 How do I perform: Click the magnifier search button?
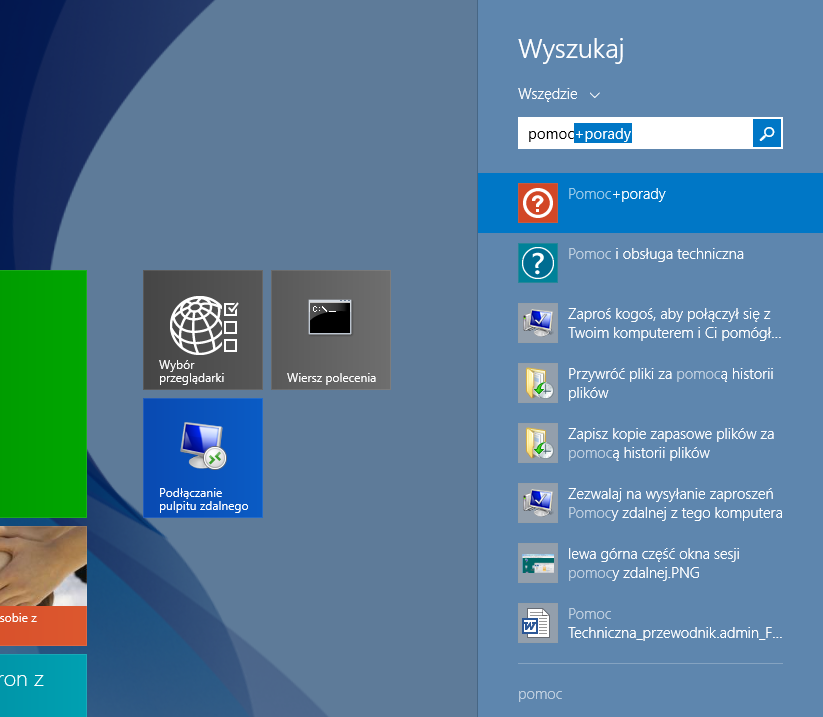tap(767, 134)
